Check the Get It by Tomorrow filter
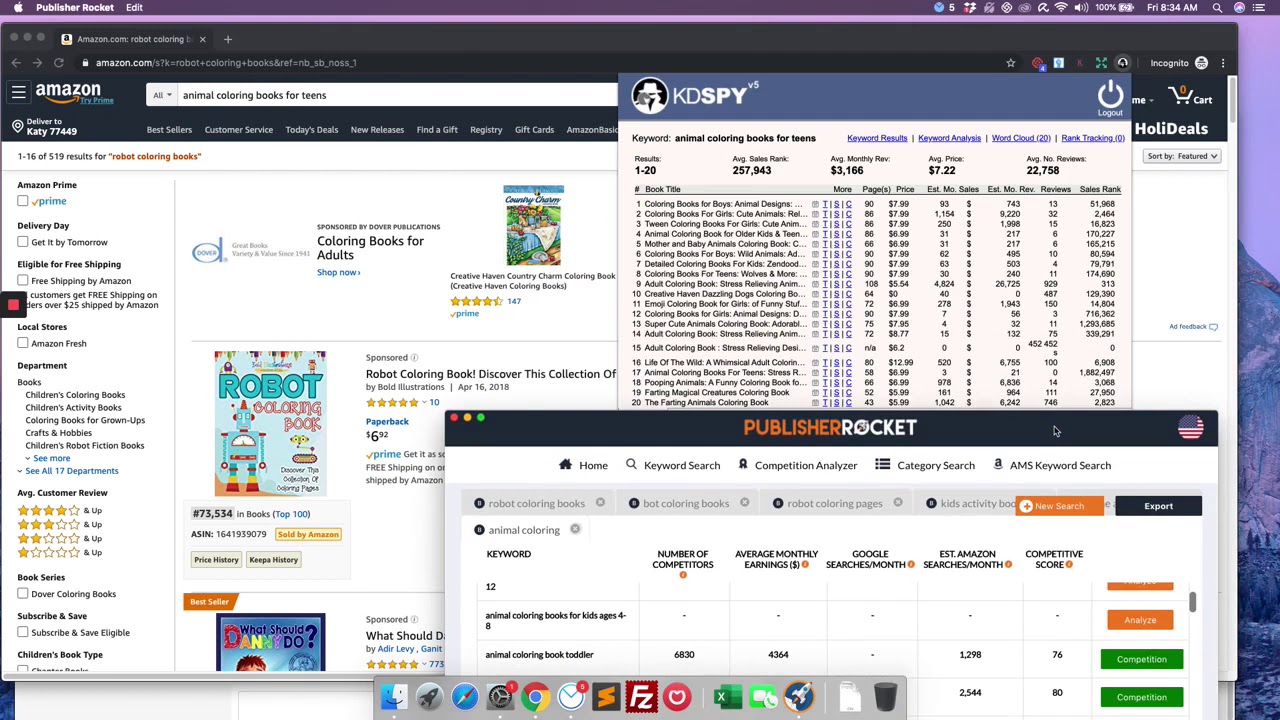The height and width of the screenshot is (720, 1280). click(23, 242)
